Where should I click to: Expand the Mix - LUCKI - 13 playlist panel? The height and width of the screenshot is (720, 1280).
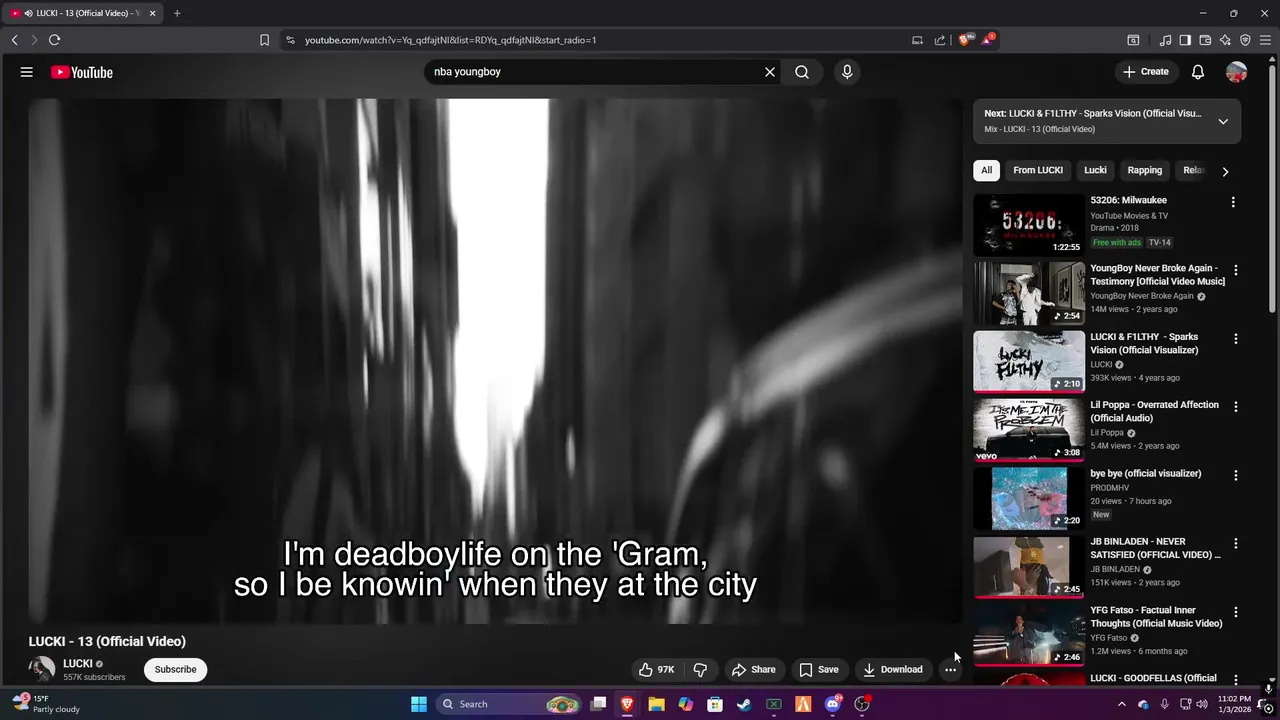point(1223,121)
